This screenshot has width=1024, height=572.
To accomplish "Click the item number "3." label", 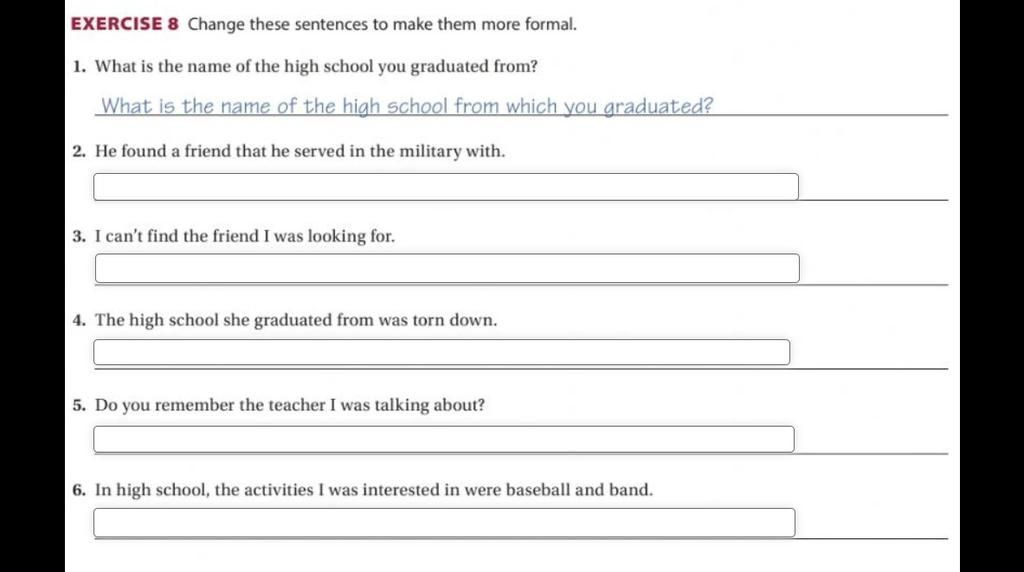I will [x=79, y=236].
